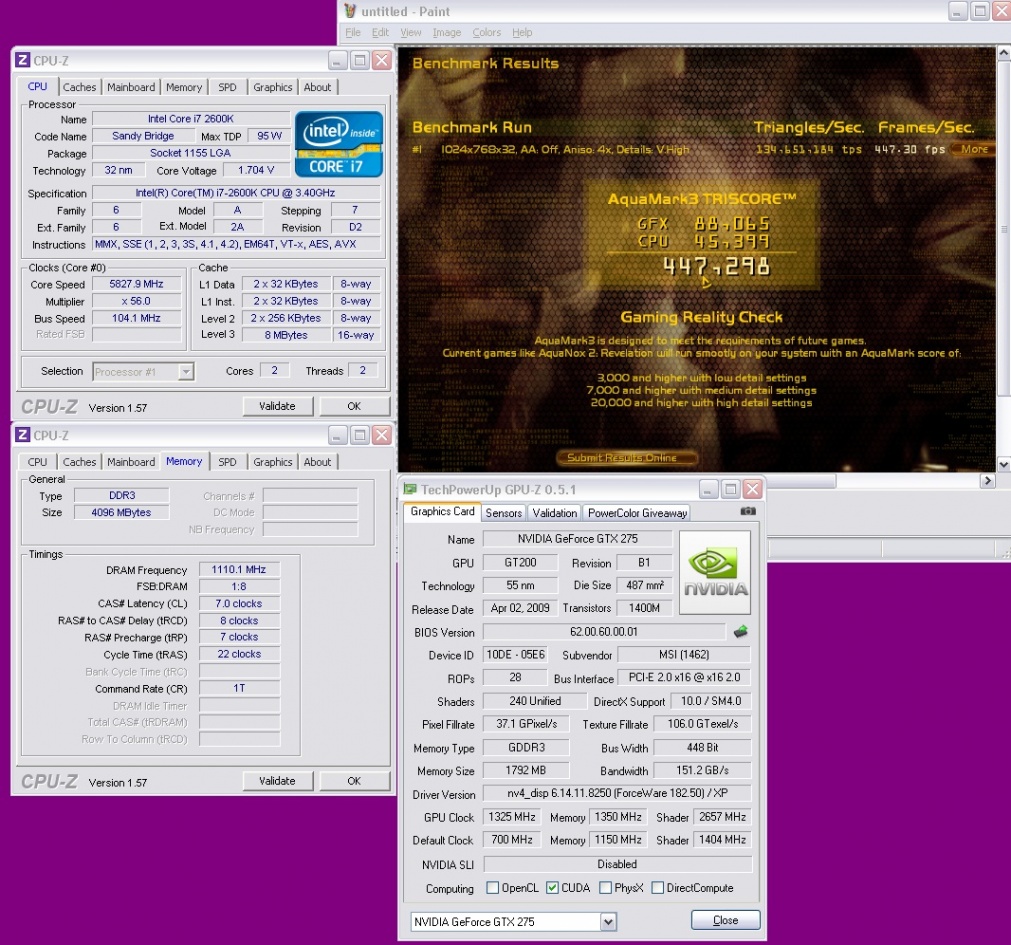Open the NVIDIA GeForce GTX 275 dropdown
This screenshot has width=1011, height=945.
pyautogui.click(x=608, y=921)
